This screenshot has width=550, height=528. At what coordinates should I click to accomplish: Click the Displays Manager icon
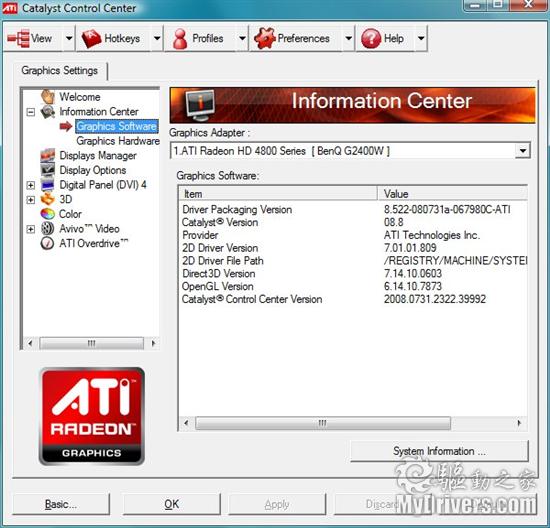[x=48, y=155]
